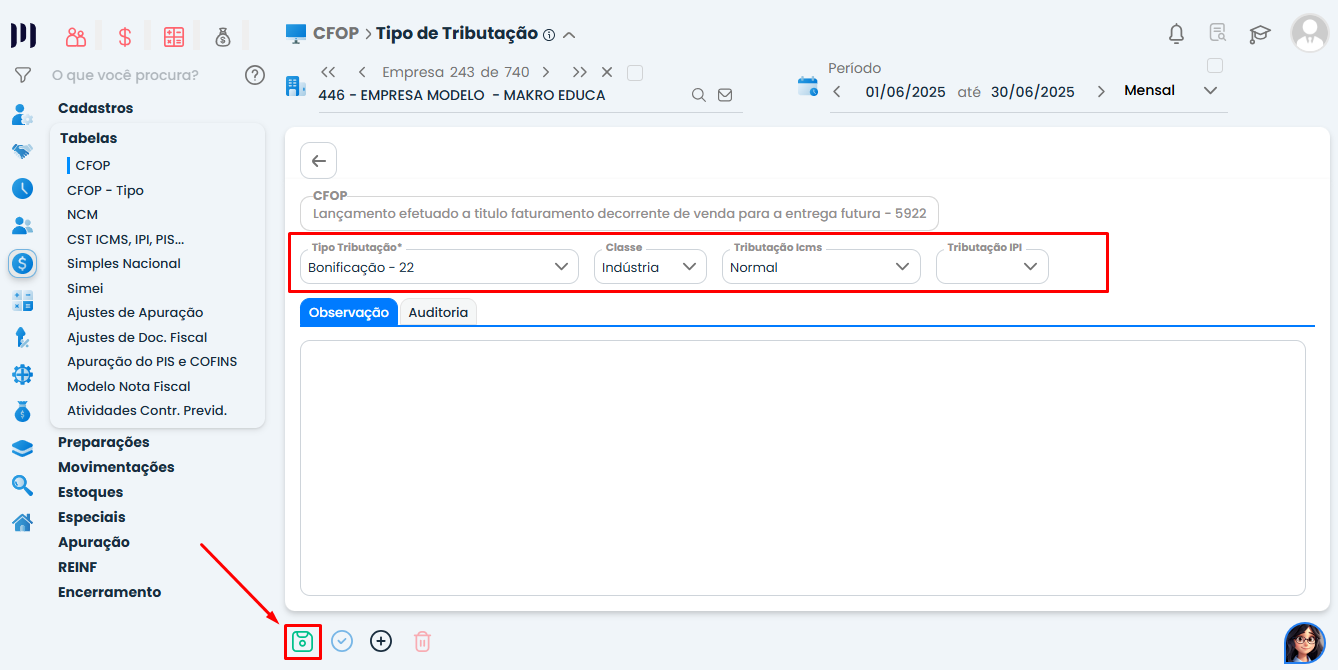
Task: Open the Classe dropdown showing Indústria
Action: [689, 267]
